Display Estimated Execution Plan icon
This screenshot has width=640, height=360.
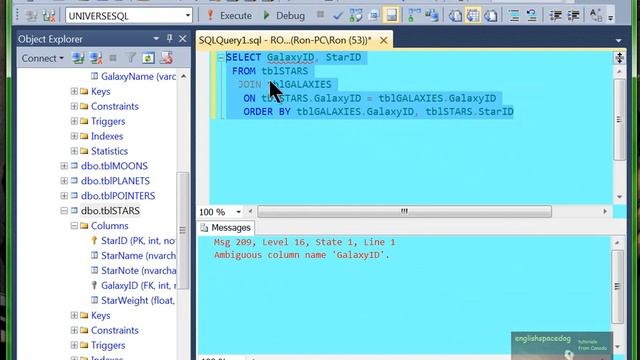[x=356, y=16]
